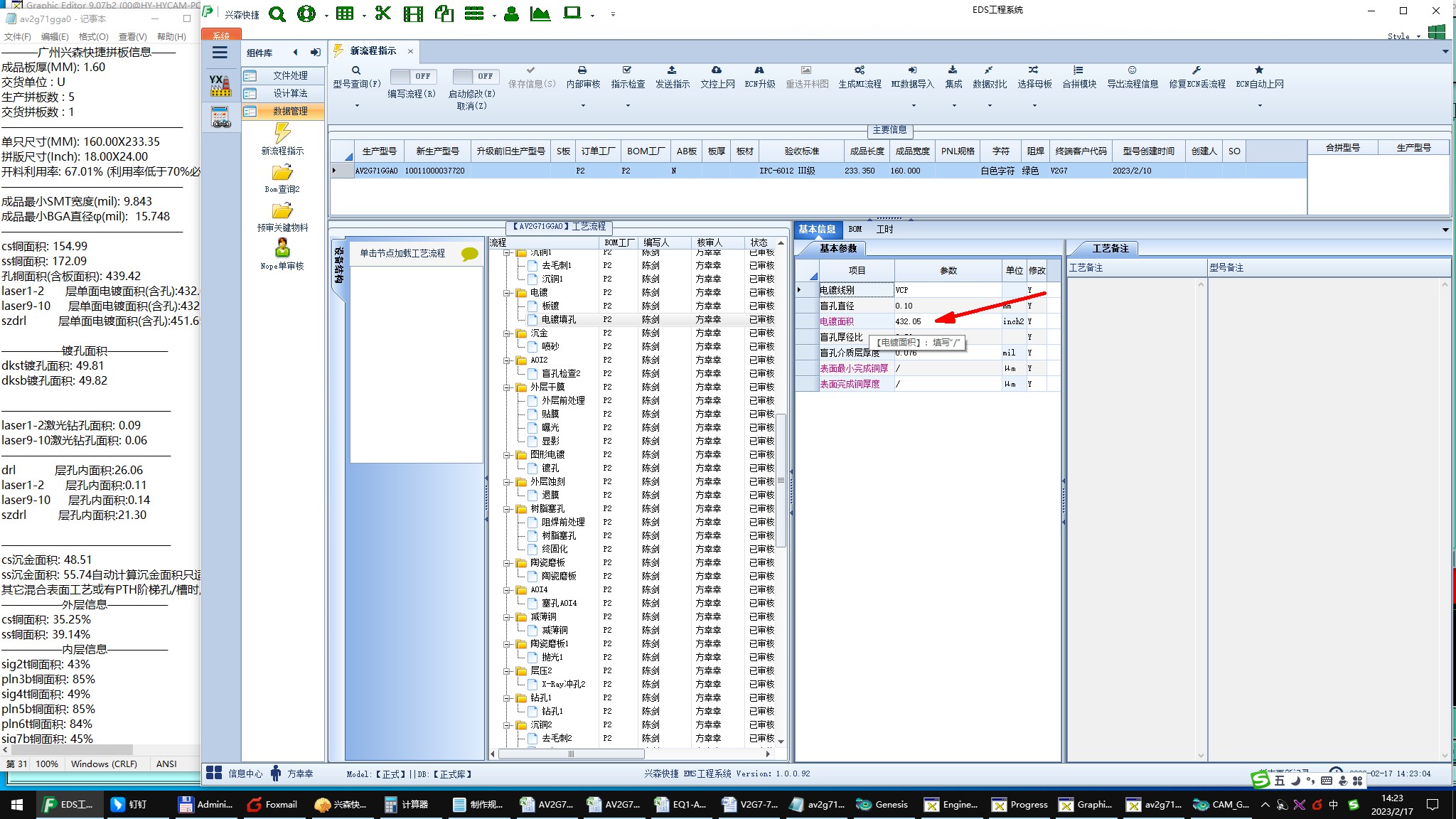Click the 生成MI流程 gears icon

859,70
